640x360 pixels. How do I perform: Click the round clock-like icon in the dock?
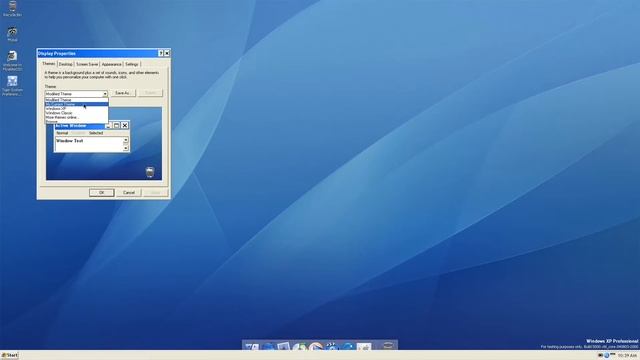tap(315, 347)
